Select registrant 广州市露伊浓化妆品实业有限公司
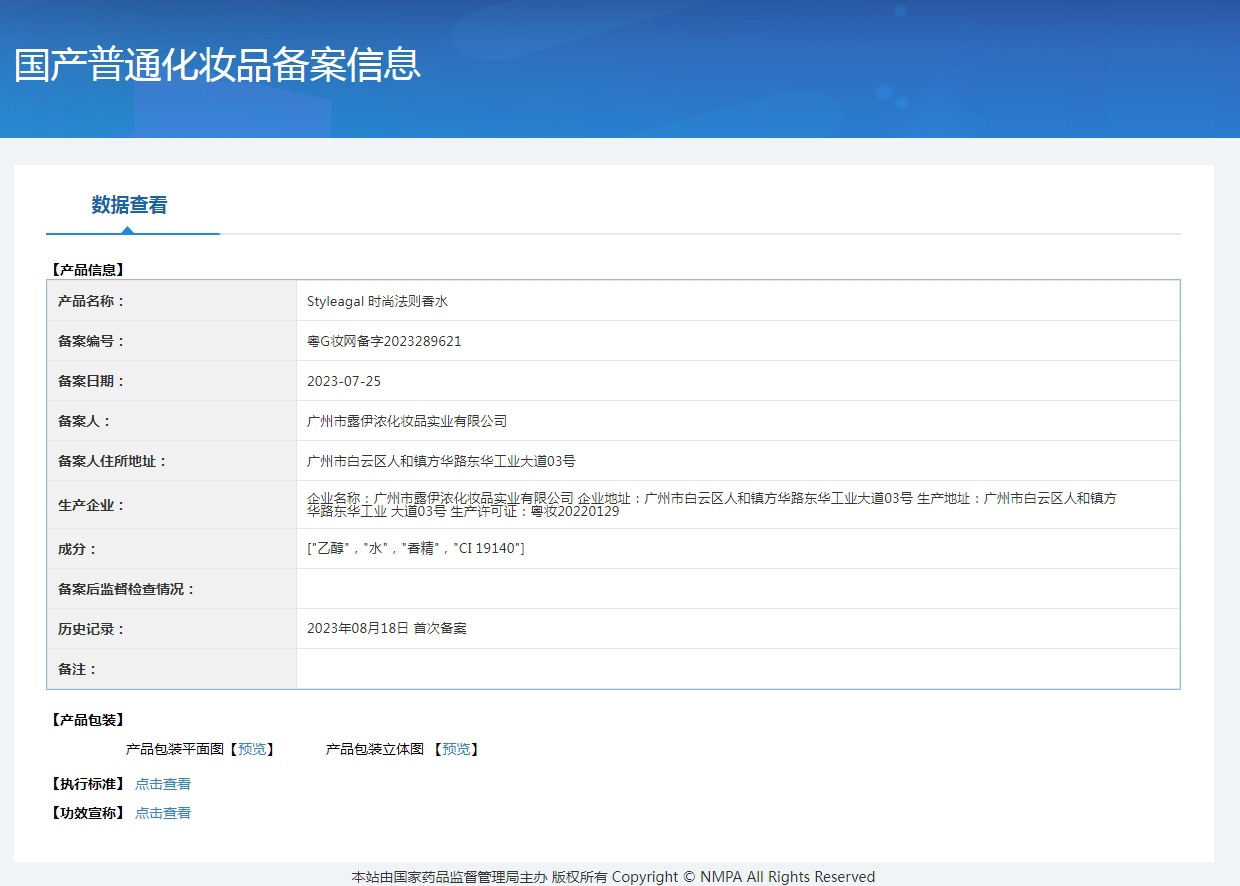The width and height of the screenshot is (1240, 886). (407, 421)
